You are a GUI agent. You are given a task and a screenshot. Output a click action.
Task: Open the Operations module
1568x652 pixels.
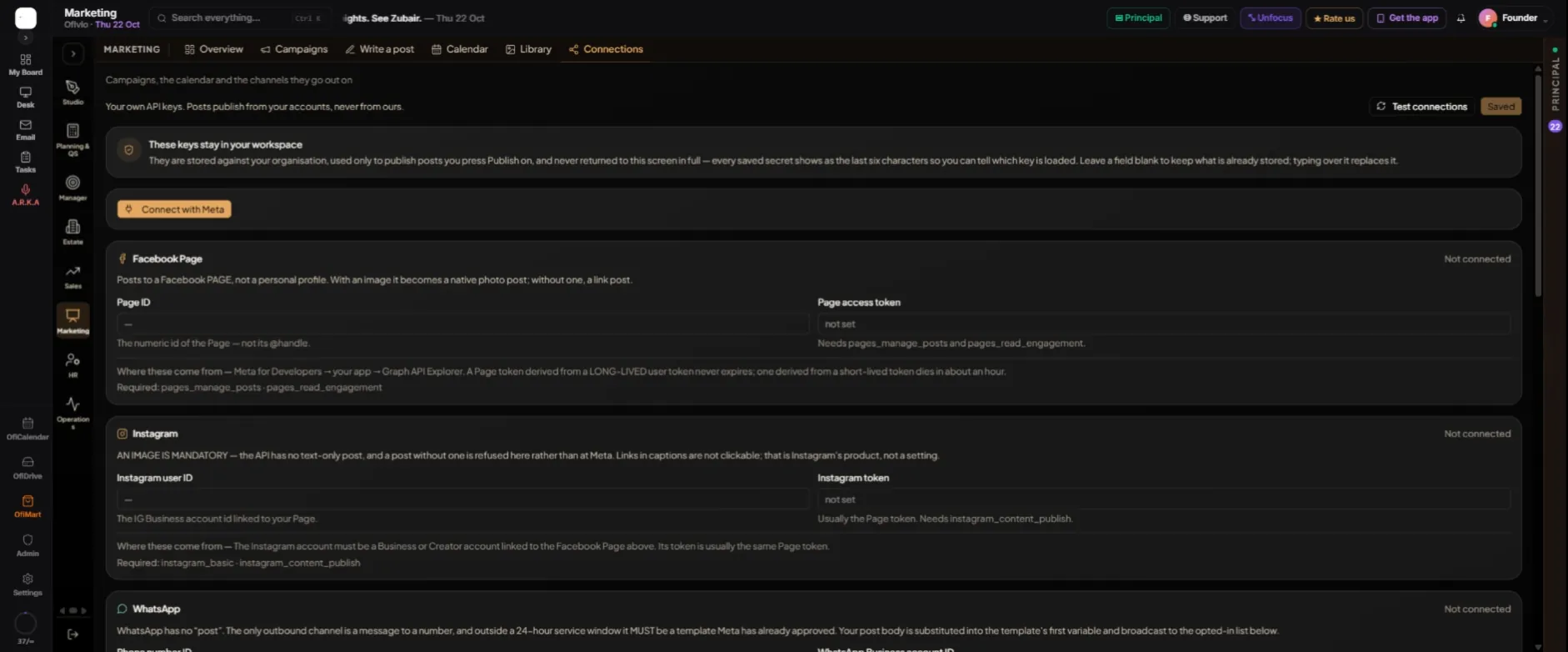(x=73, y=412)
